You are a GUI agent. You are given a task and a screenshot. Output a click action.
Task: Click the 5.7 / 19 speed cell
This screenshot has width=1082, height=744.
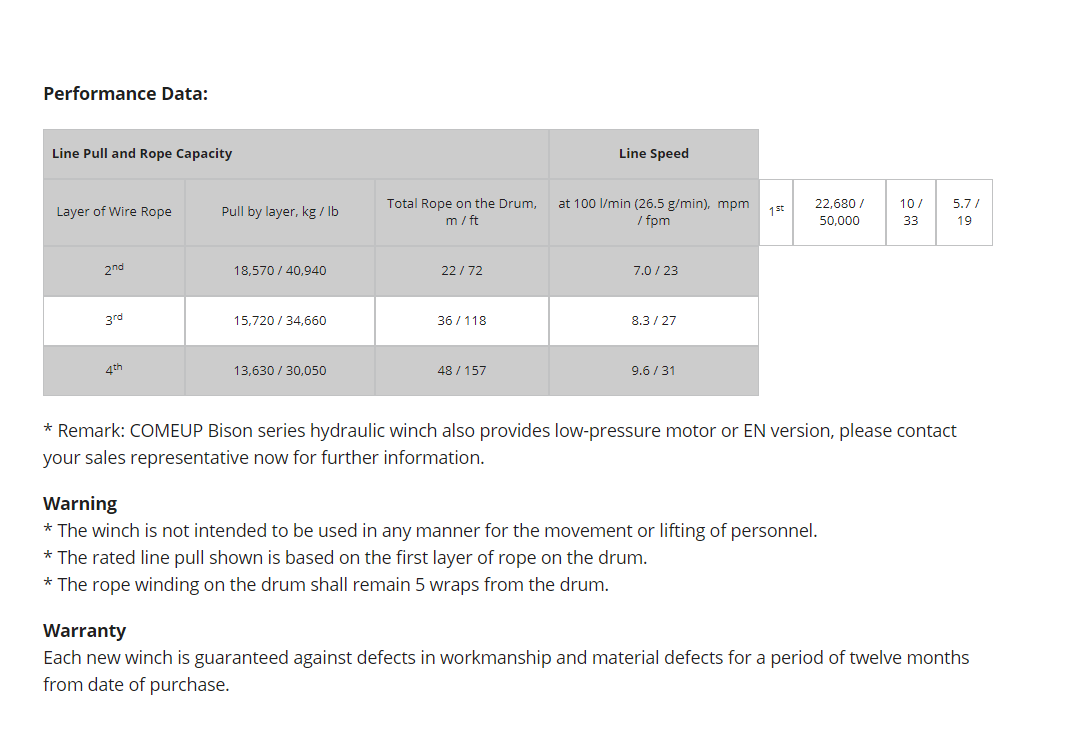click(964, 212)
